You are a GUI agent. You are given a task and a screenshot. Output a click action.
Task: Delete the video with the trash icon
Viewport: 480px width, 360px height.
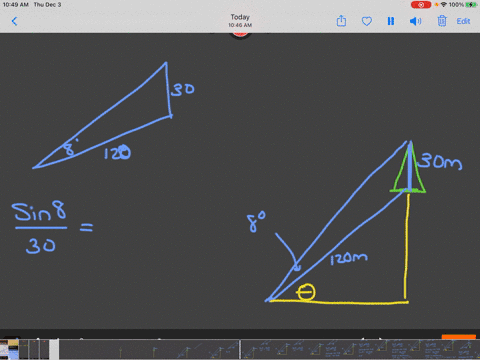tap(442, 21)
